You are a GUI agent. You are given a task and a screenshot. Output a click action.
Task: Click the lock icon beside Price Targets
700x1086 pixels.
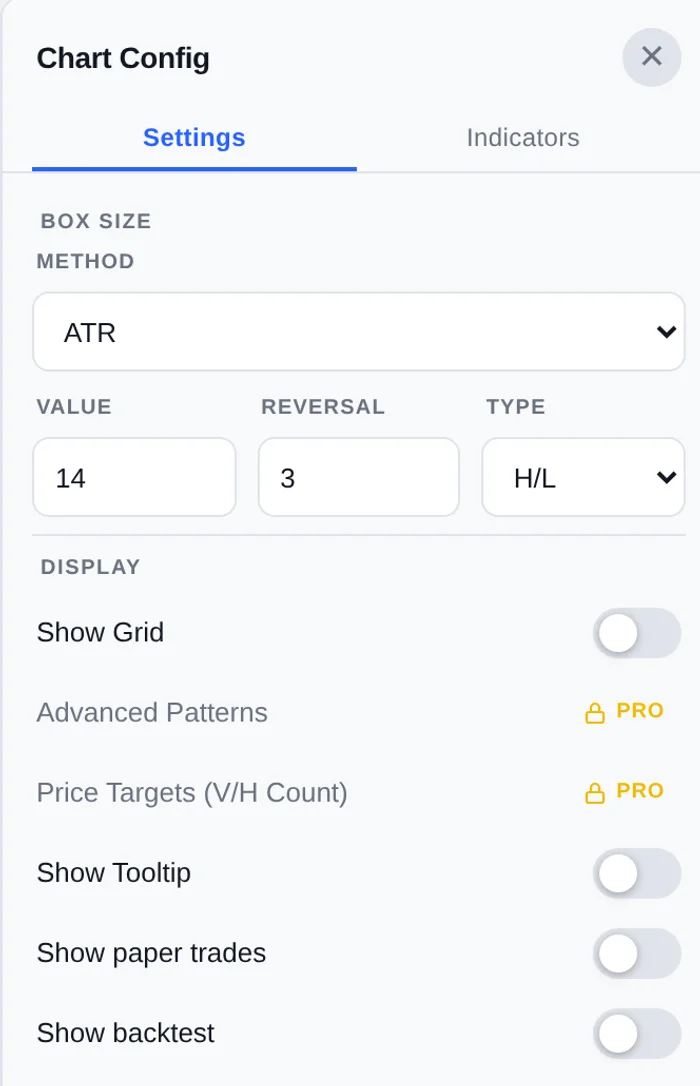[x=595, y=793]
